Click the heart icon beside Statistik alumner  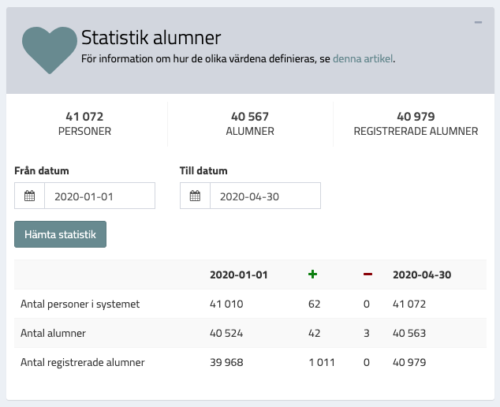50,50
